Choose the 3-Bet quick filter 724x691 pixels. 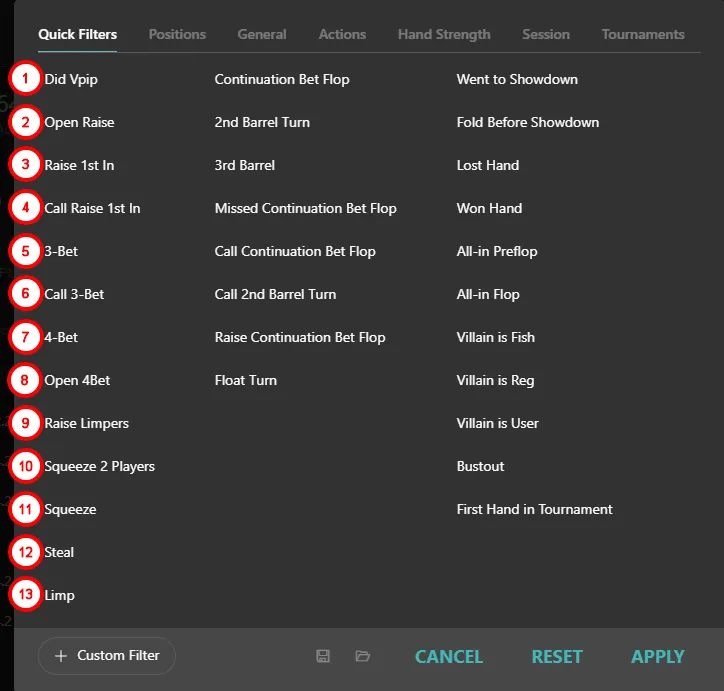61,251
